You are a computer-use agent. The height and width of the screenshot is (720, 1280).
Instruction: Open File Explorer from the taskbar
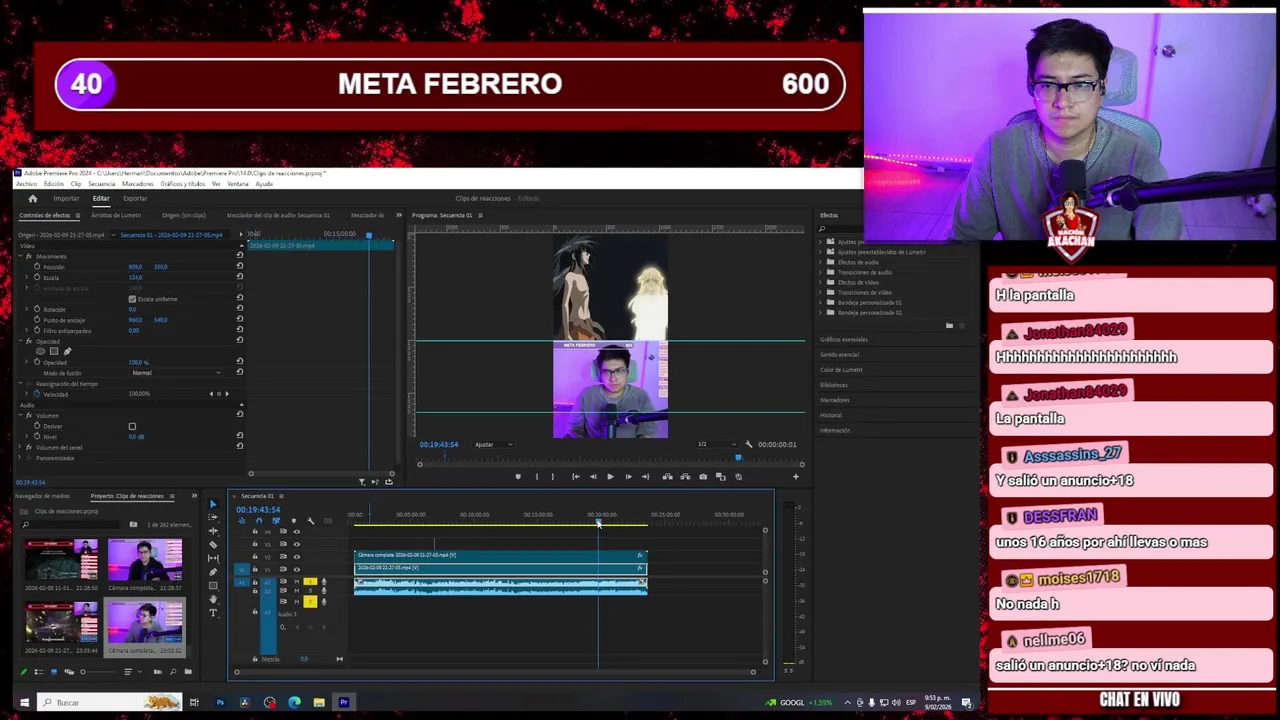pyautogui.click(x=318, y=702)
